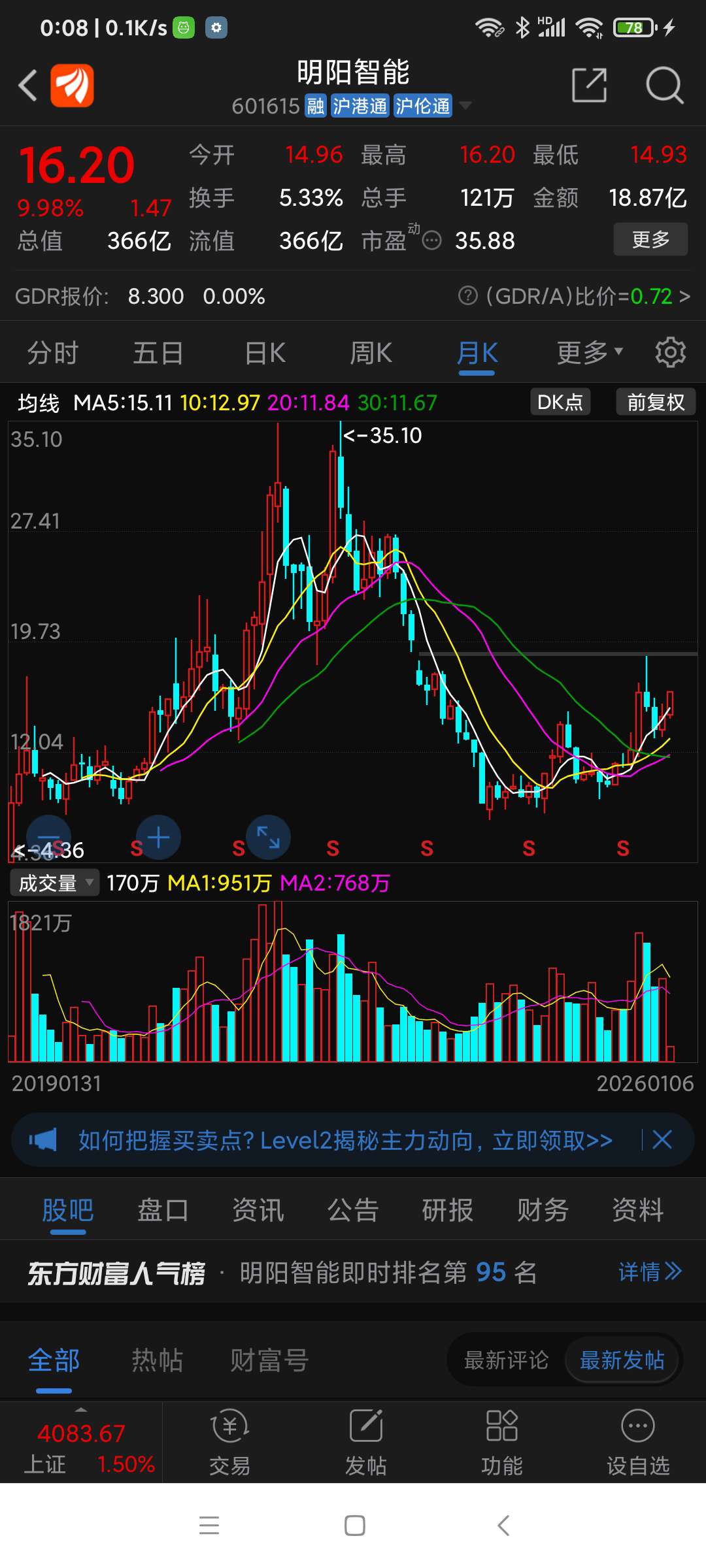Tap the back arrow in the header
The image size is (706, 1568).
(x=27, y=85)
